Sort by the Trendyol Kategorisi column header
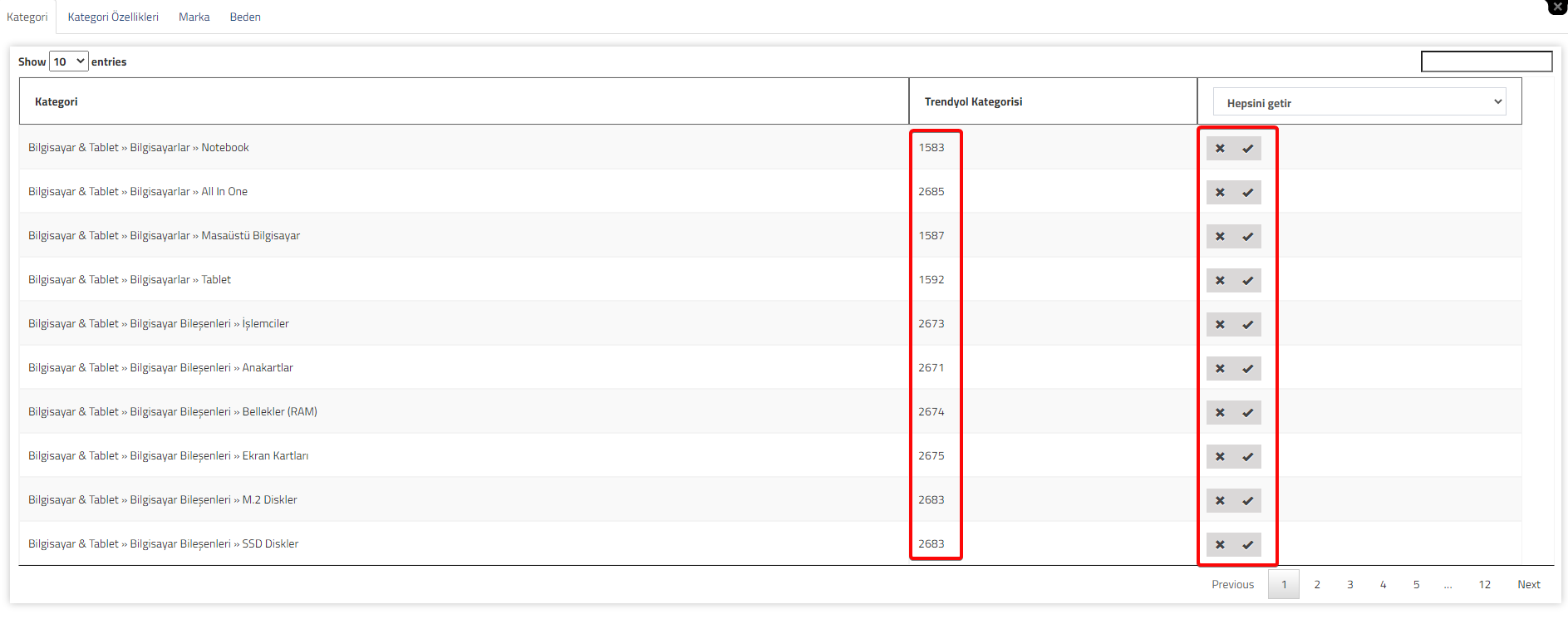The image size is (1568, 624). [1053, 101]
